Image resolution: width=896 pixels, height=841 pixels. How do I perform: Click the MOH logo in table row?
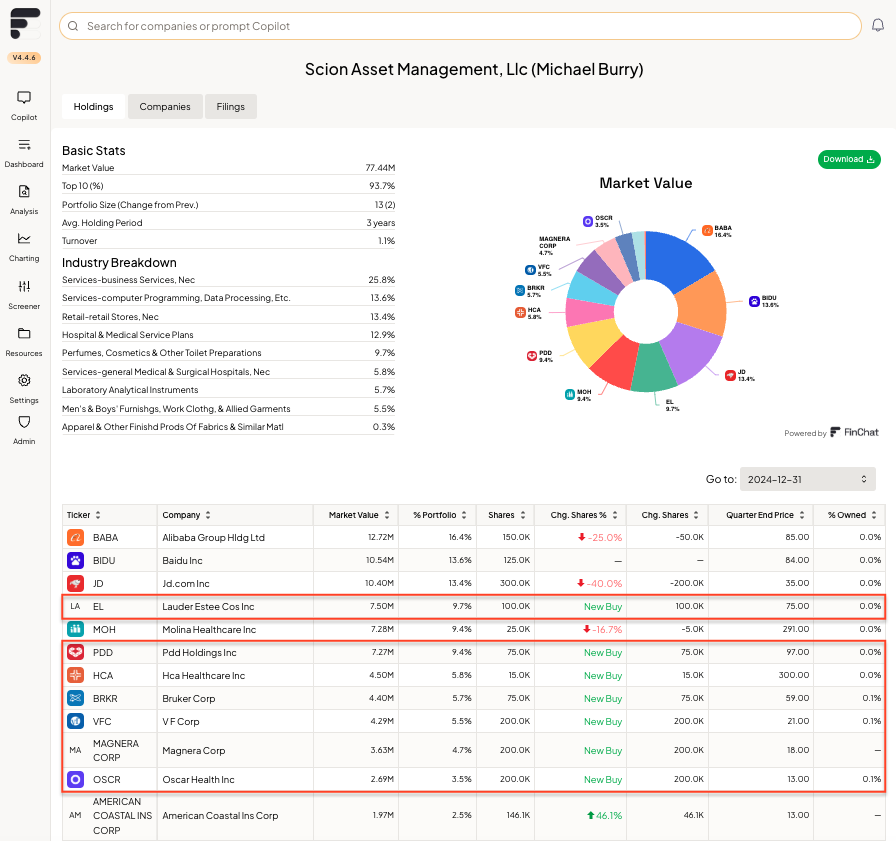[x=75, y=629]
